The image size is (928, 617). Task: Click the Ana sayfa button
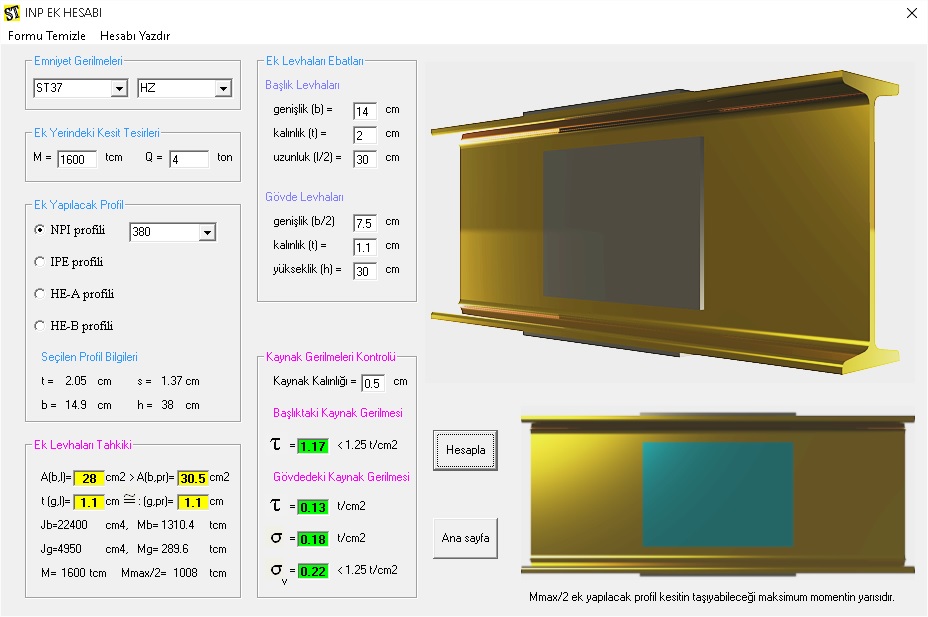[465, 538]
